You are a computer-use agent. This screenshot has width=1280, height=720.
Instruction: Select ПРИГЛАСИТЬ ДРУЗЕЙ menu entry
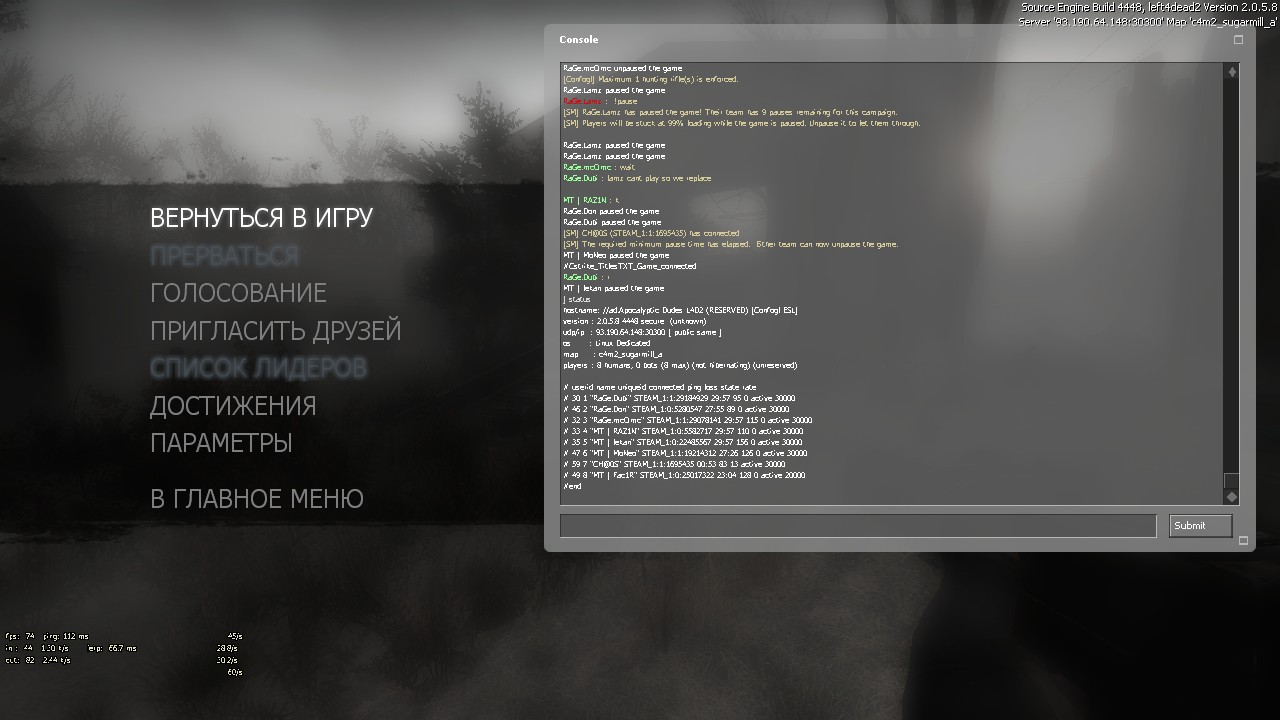(275, 330)
